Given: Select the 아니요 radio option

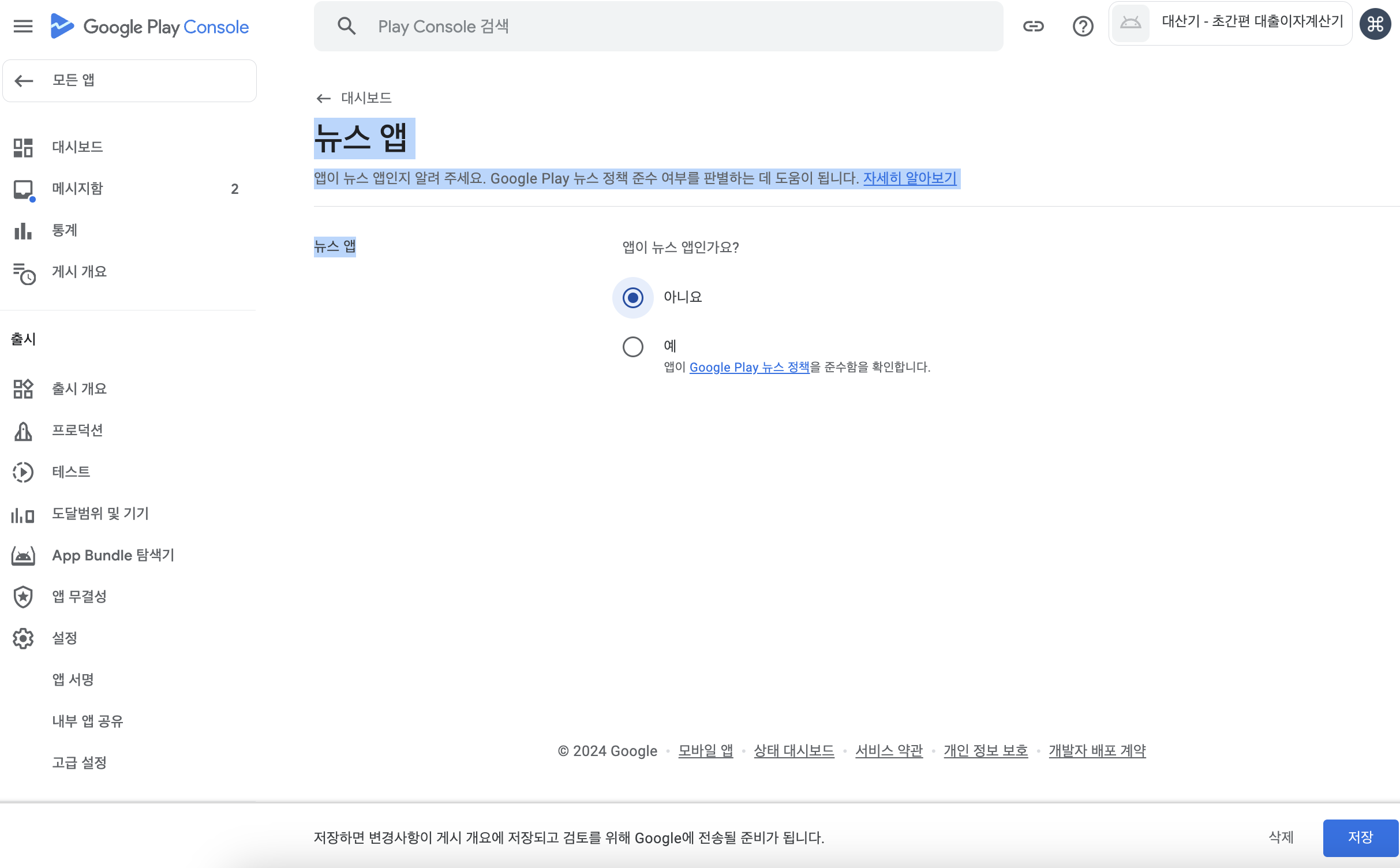Looking at the screenshot, I should [633, 298].
